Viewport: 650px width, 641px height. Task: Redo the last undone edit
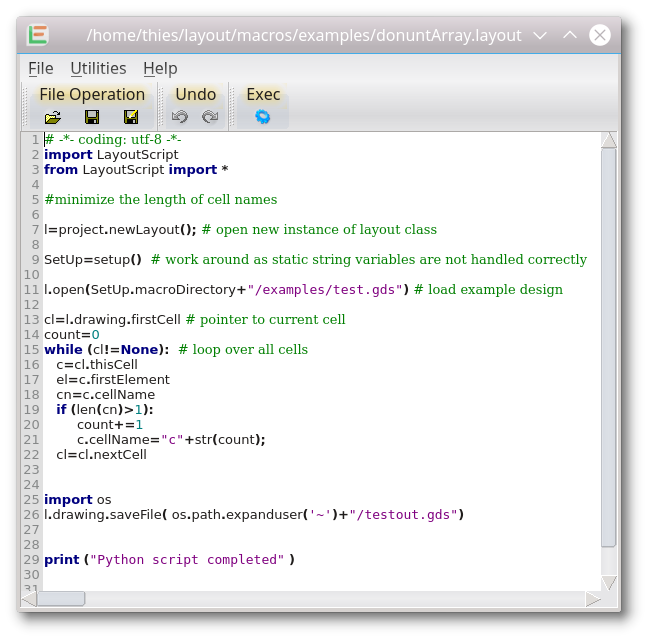(210, 117)
